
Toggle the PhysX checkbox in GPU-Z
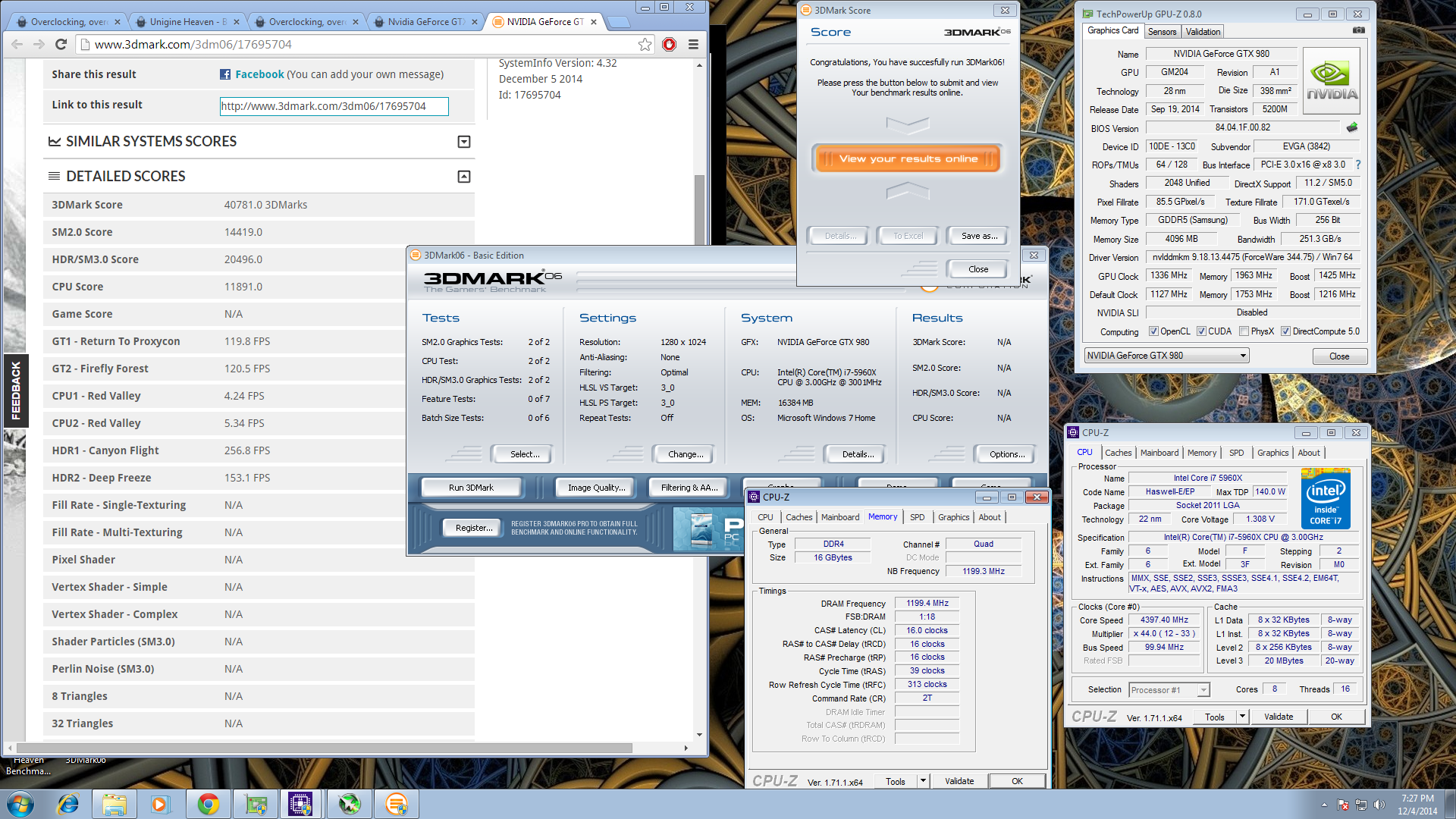tap(1244, 331)
